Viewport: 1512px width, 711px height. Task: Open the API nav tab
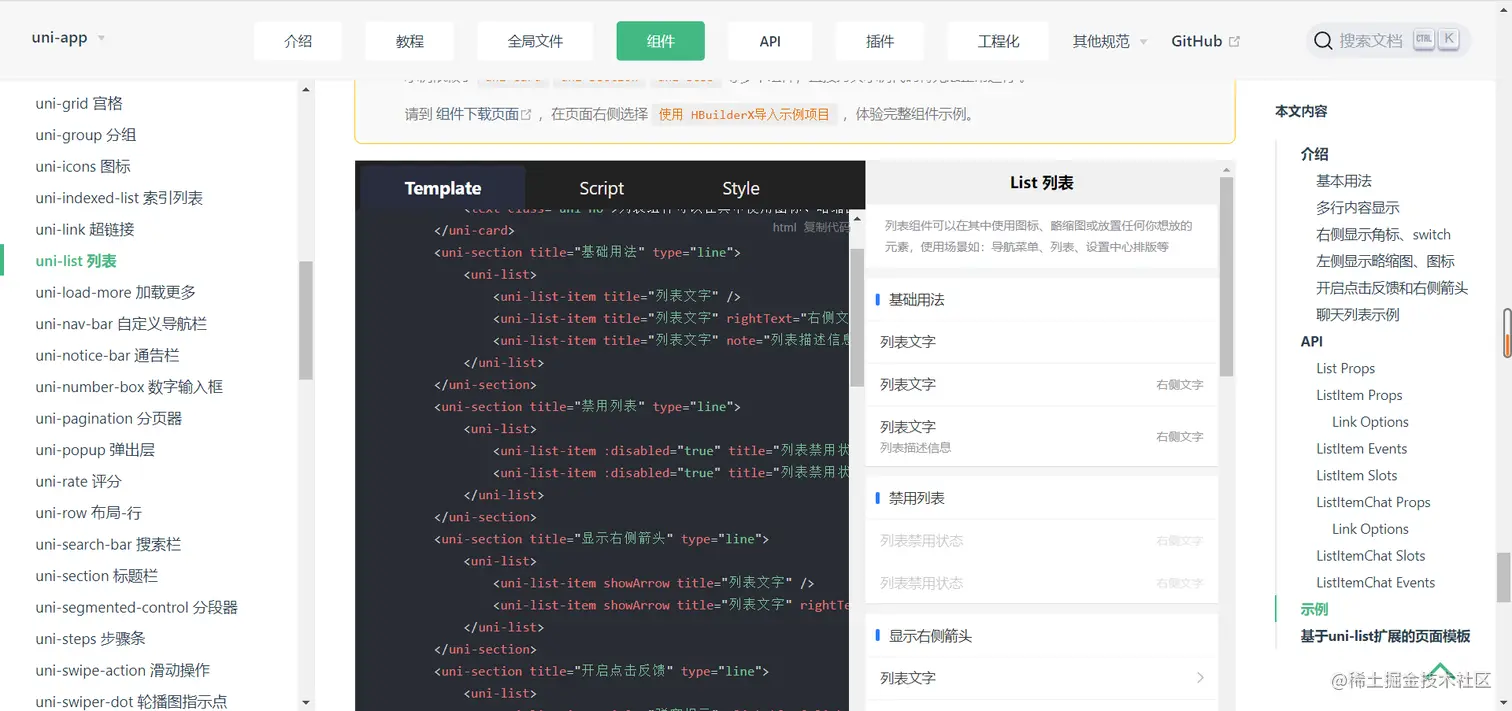770,41
